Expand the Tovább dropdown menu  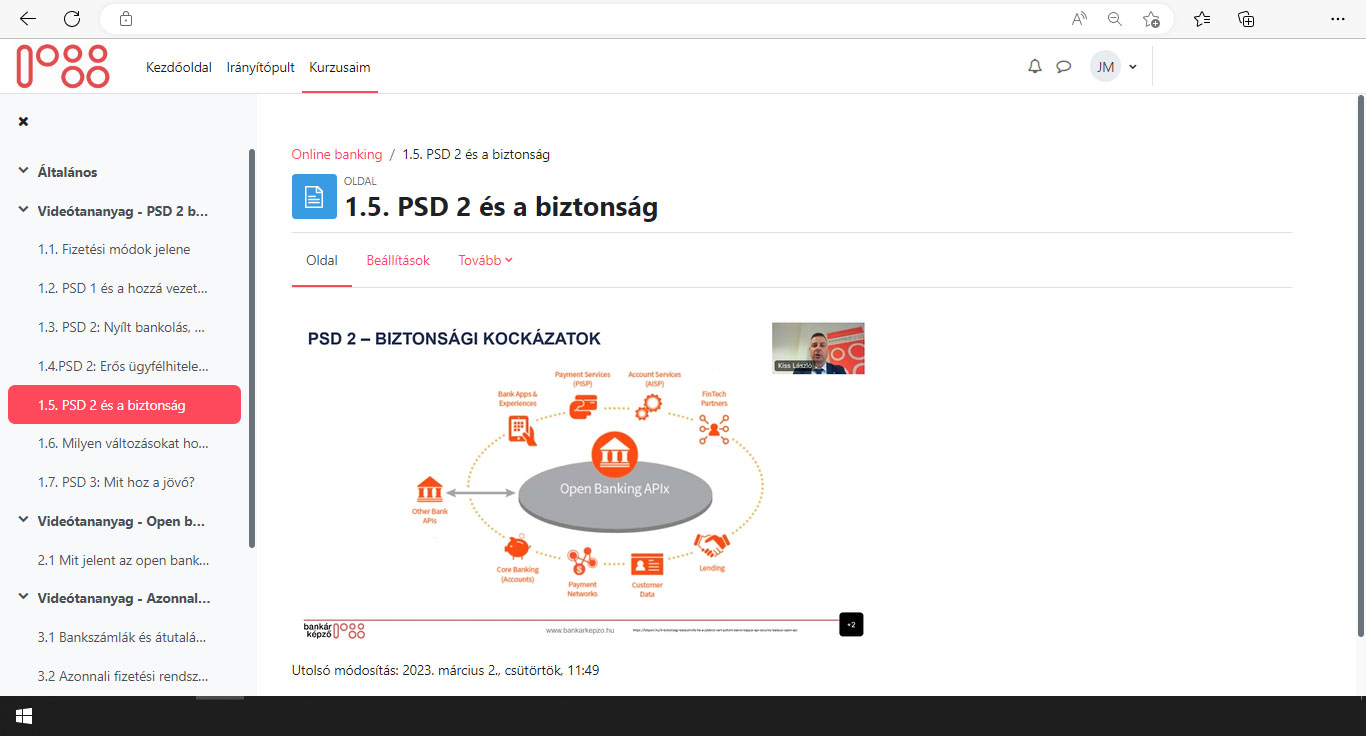pos(485,260)
